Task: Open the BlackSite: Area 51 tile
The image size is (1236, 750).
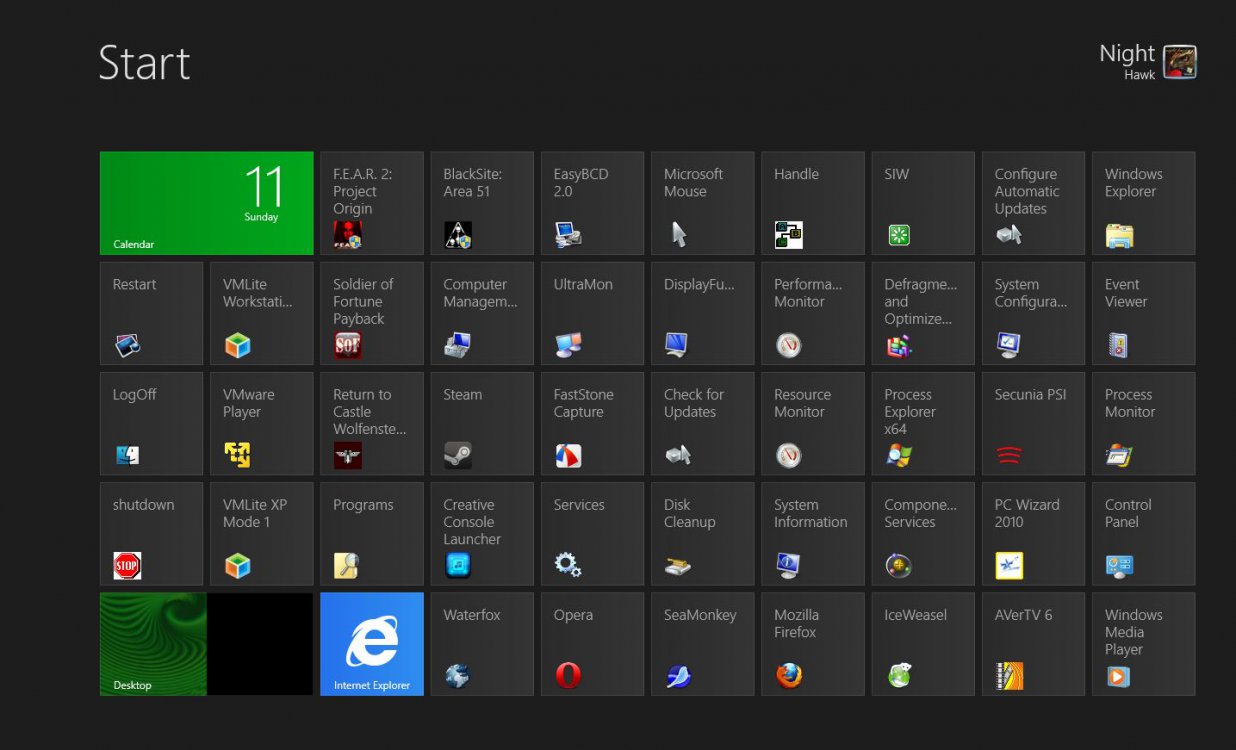Action: pyautogui.click(x=482, y=203)
